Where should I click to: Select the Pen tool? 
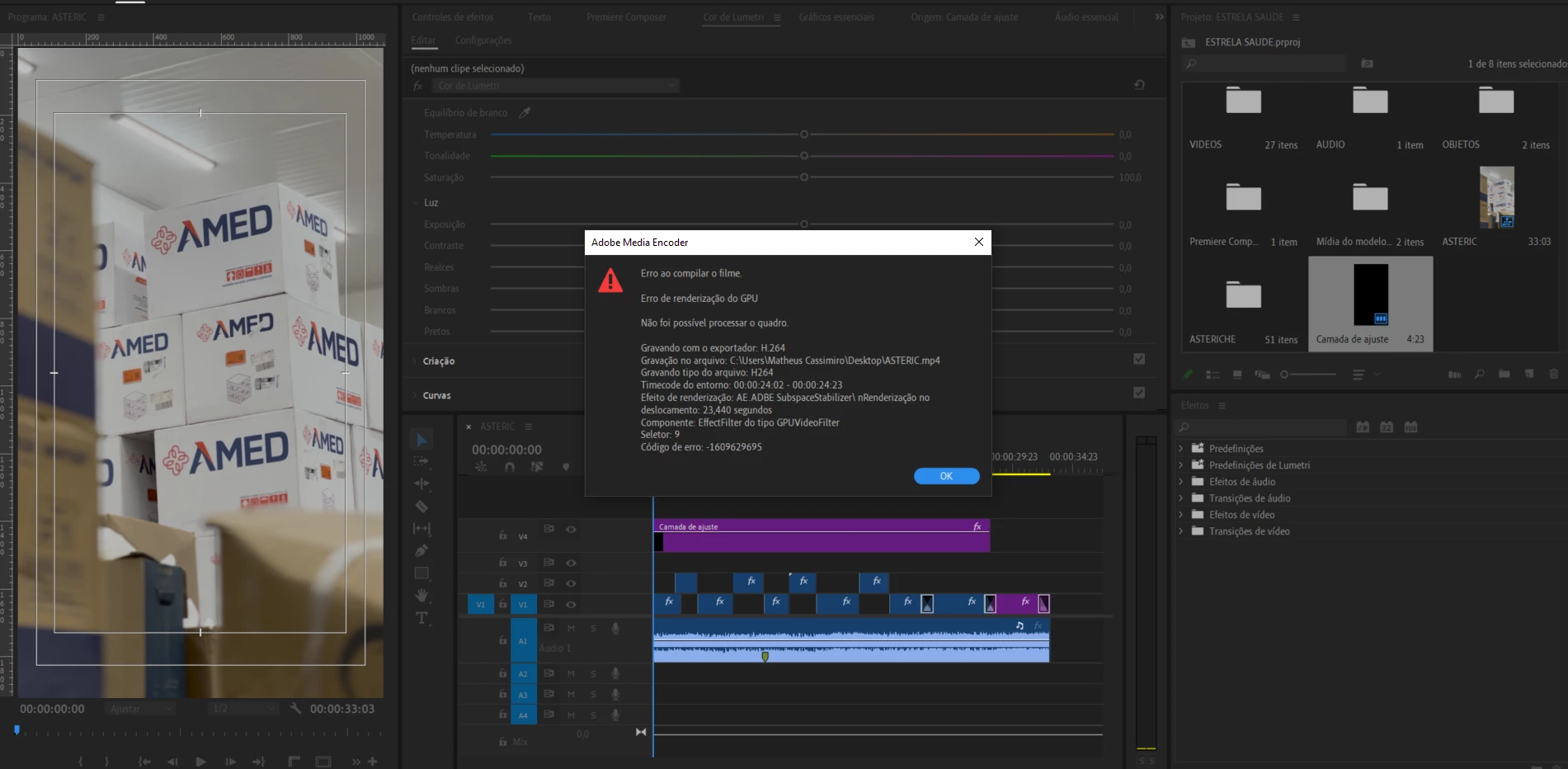(421, 550)
